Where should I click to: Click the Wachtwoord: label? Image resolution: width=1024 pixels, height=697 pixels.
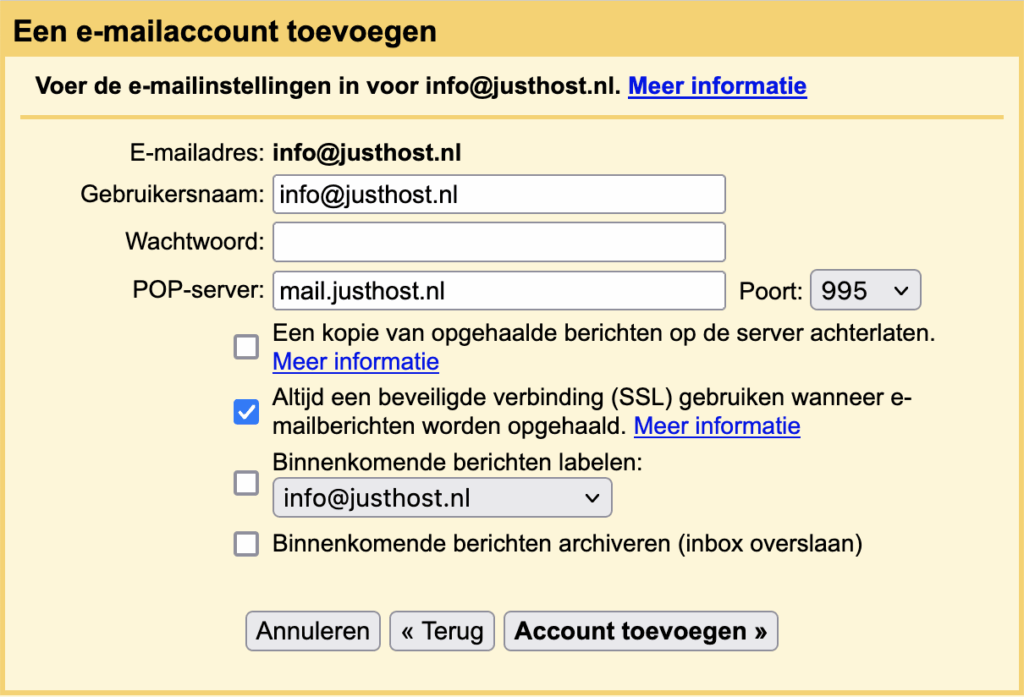[195, 242]
